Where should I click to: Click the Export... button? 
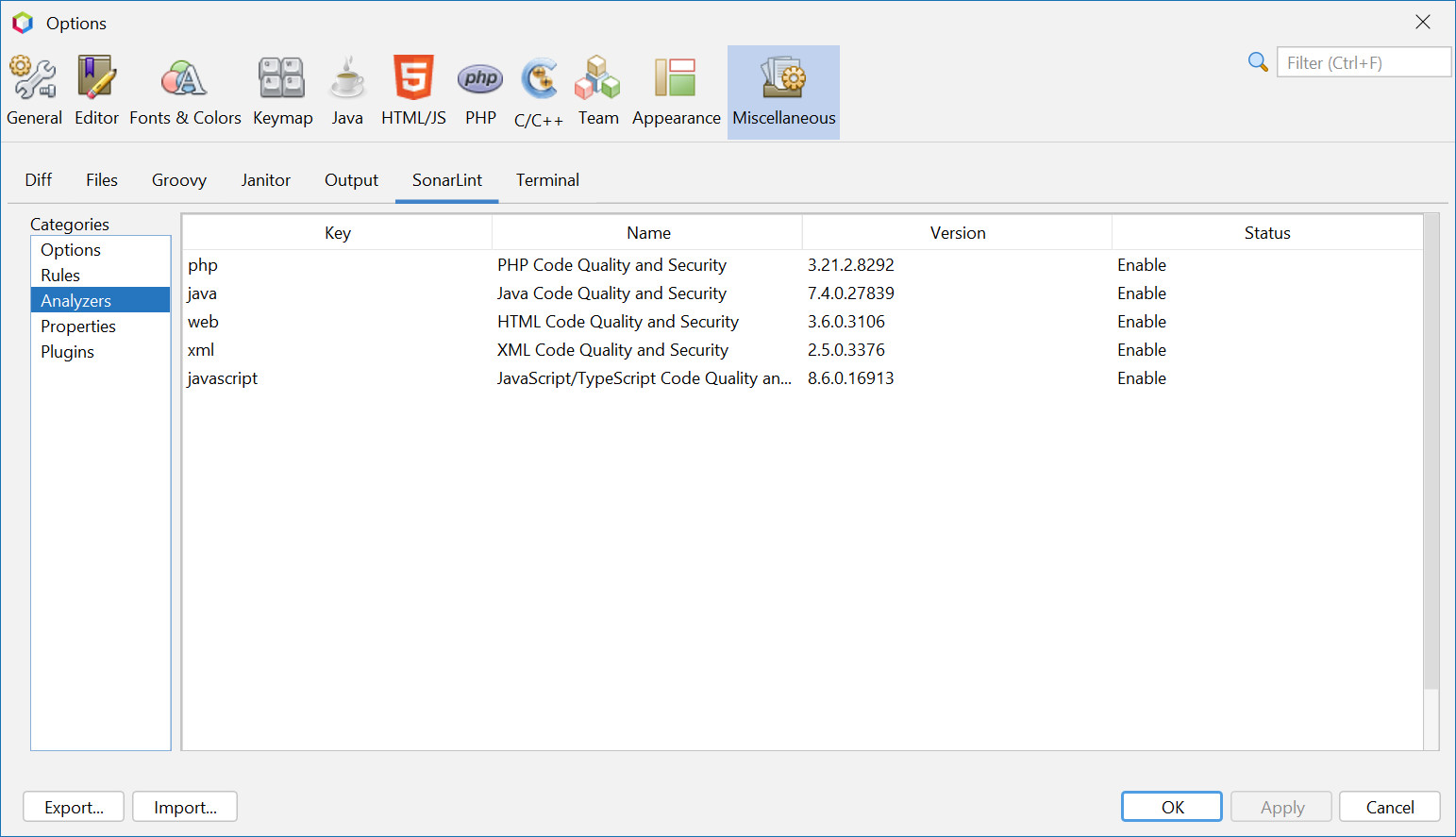[74, 807]
